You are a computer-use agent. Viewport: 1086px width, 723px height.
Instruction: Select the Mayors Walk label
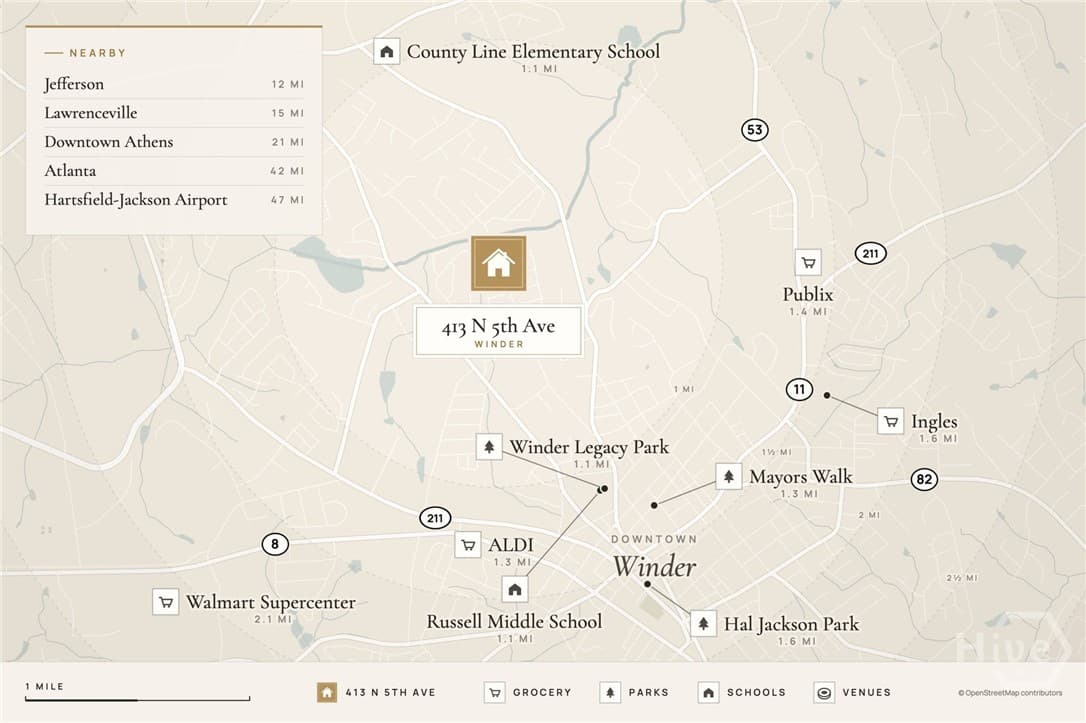pos(801,477)
